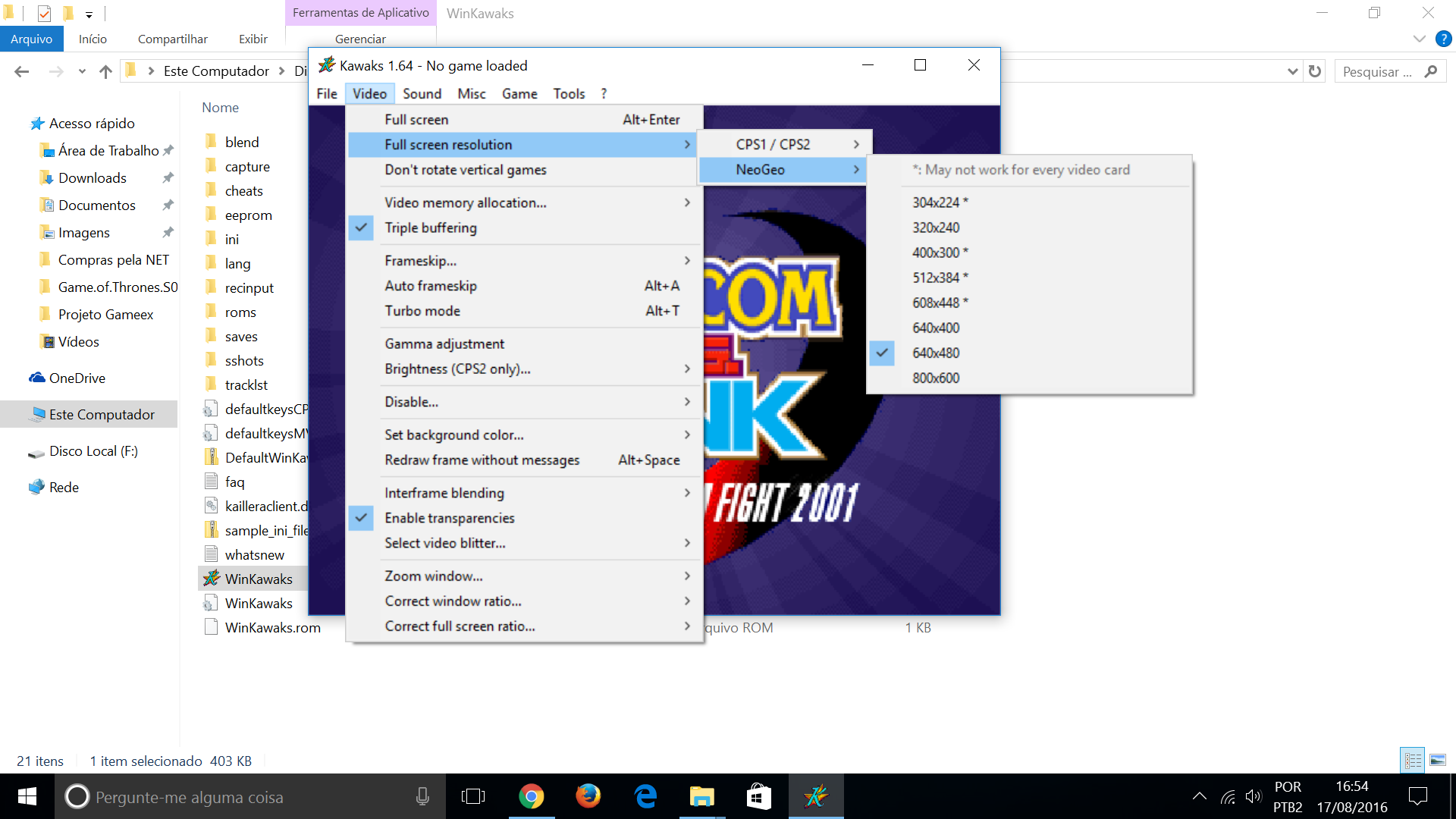This screenshot has width=1456, height=819.
Task: Click the Explorer search box
Action: [x=1390, y=71]
